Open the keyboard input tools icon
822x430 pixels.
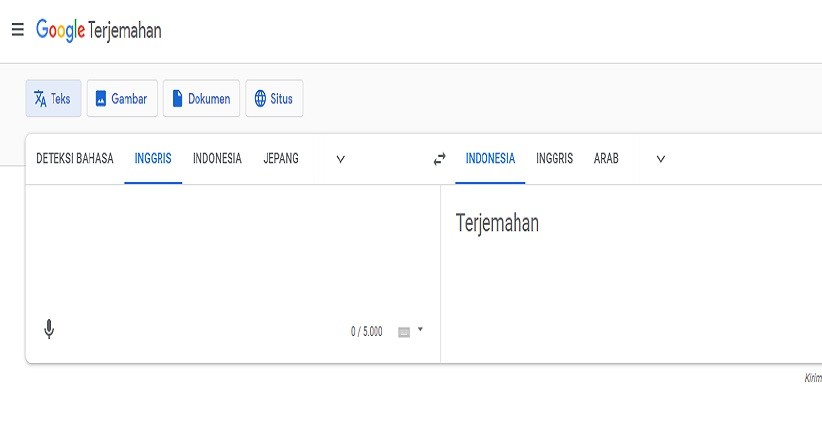(404, 332)
